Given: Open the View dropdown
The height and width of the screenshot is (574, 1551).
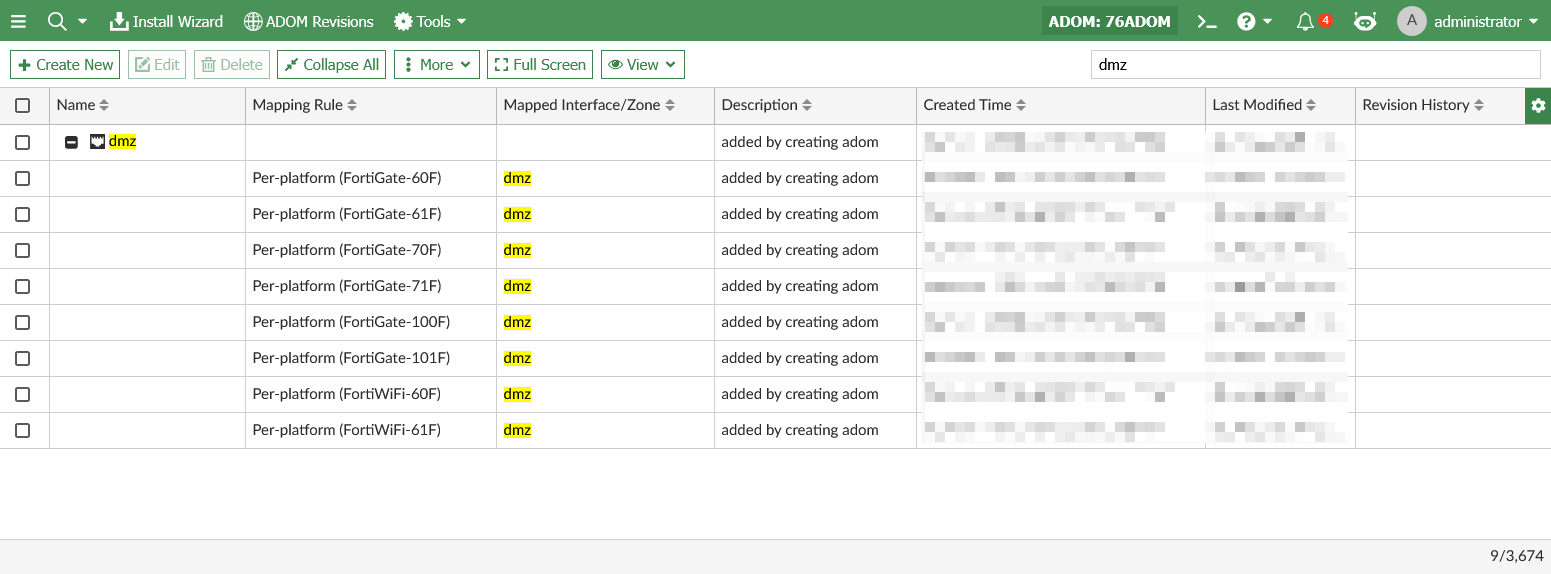Looking at the screenshot, I should point(643,64).
